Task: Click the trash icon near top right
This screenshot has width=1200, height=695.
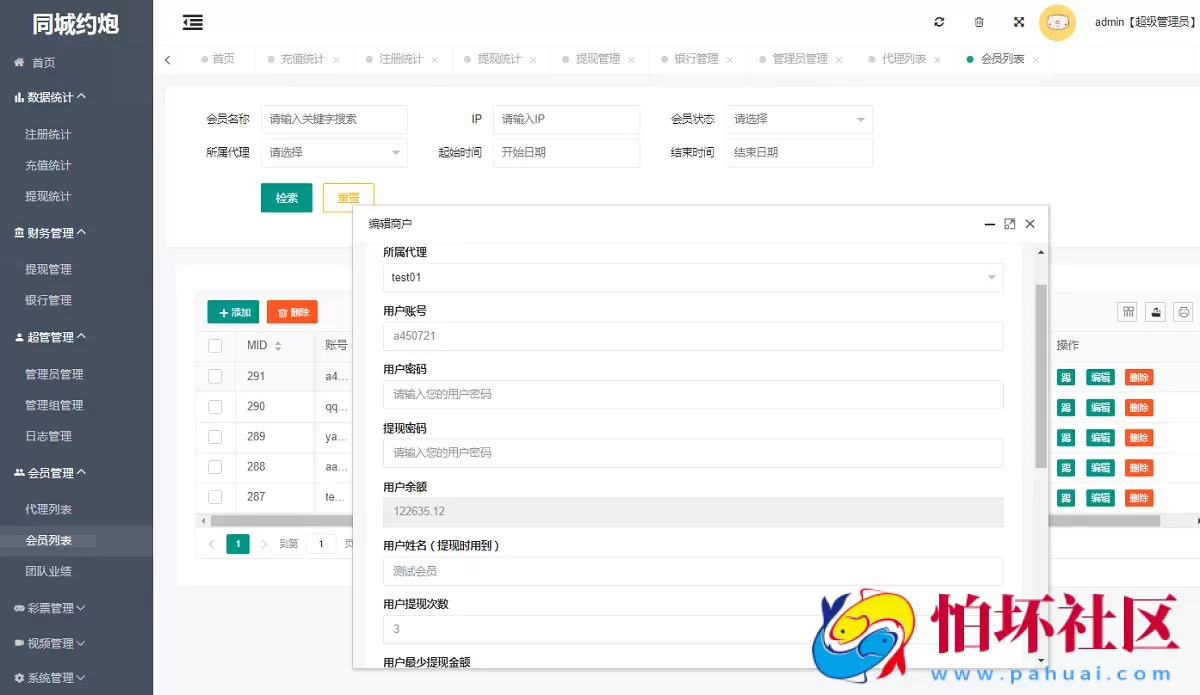Action: [979, 21]
